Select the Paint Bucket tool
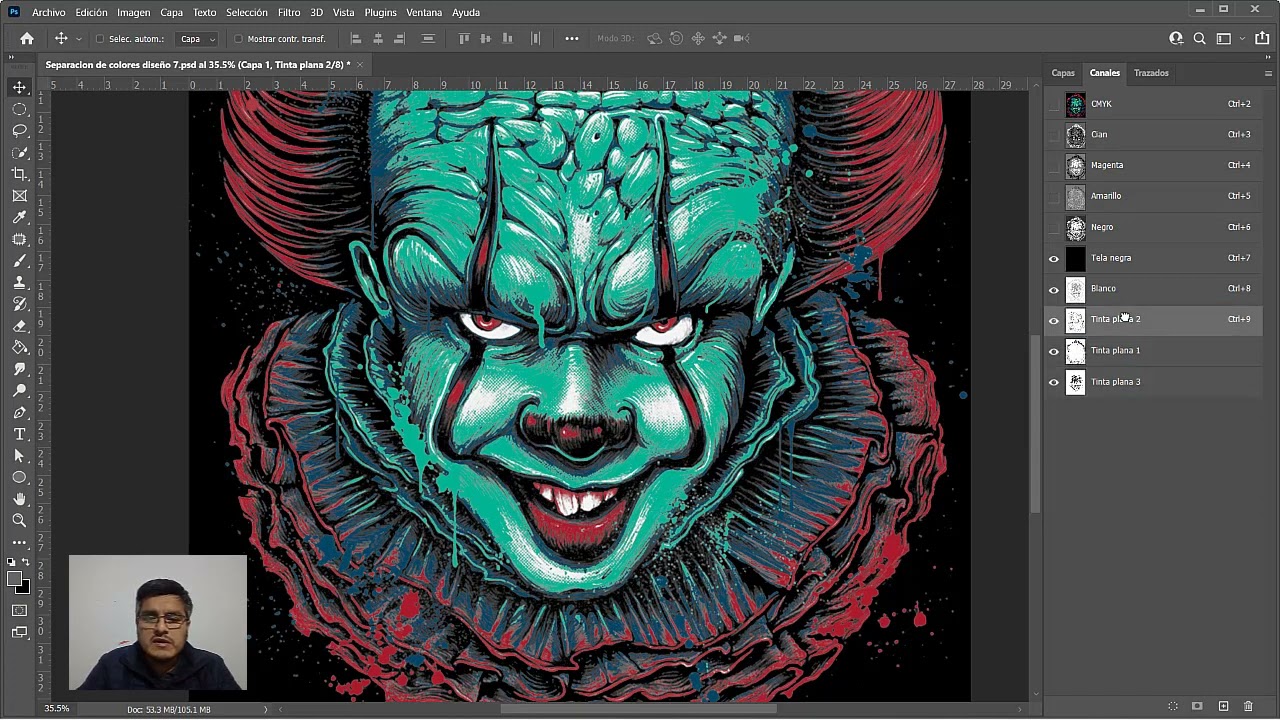Image resolution: width=1280 pixels, height=720 pixels. [19, 347]
